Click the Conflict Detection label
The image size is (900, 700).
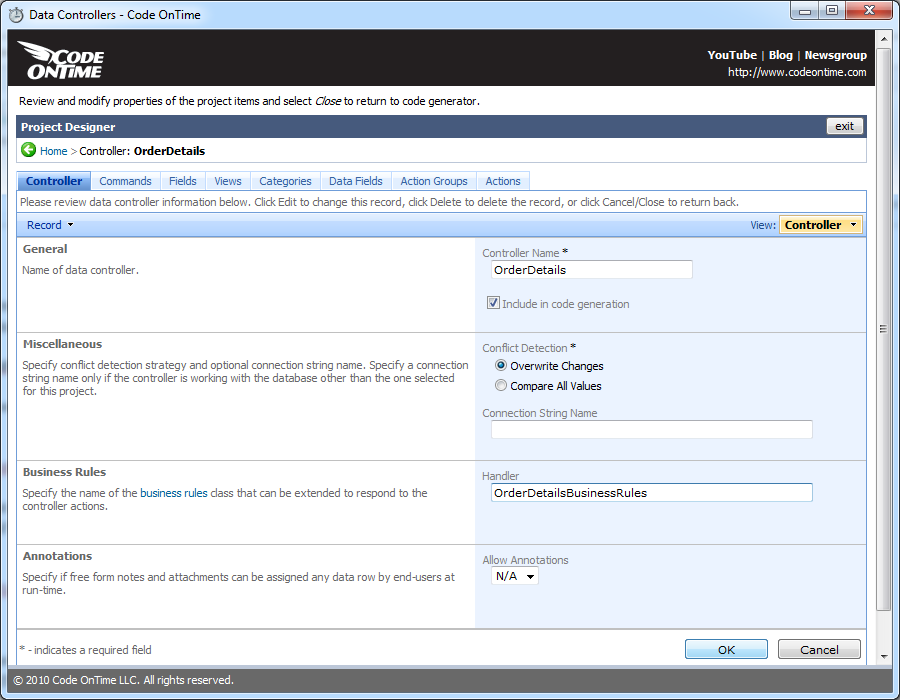click(525, 348)
